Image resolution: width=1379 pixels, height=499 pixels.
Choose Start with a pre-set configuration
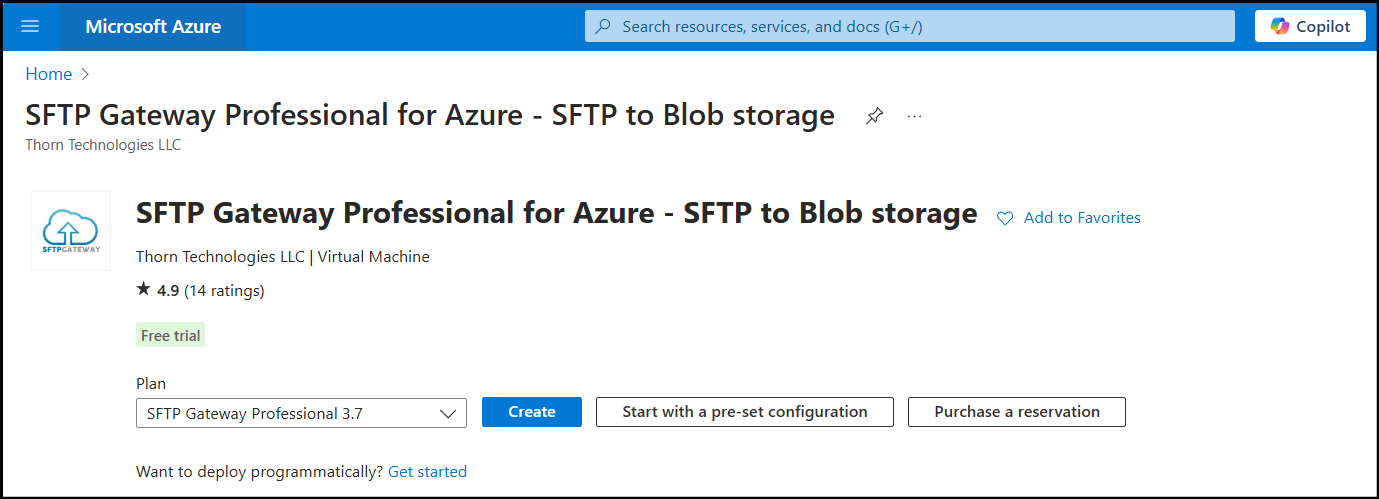pyautogui.click(x=744, y=412)
